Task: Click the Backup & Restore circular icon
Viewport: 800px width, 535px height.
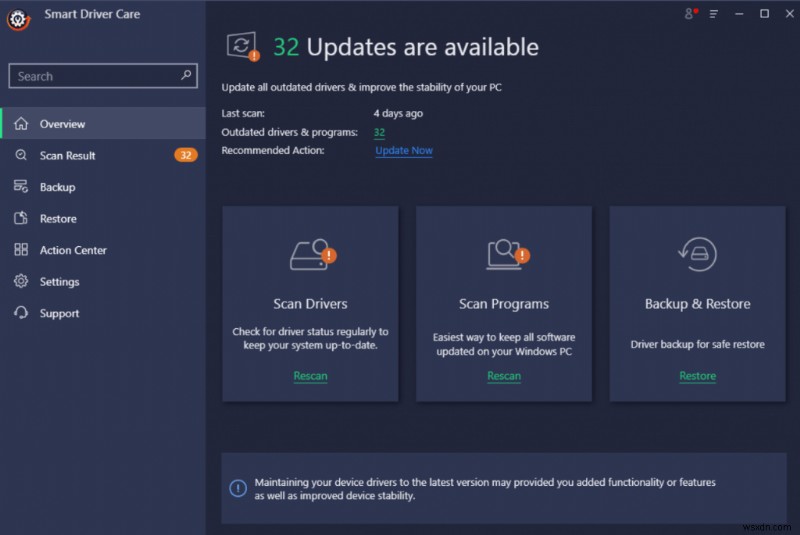Action: point(697,254)
